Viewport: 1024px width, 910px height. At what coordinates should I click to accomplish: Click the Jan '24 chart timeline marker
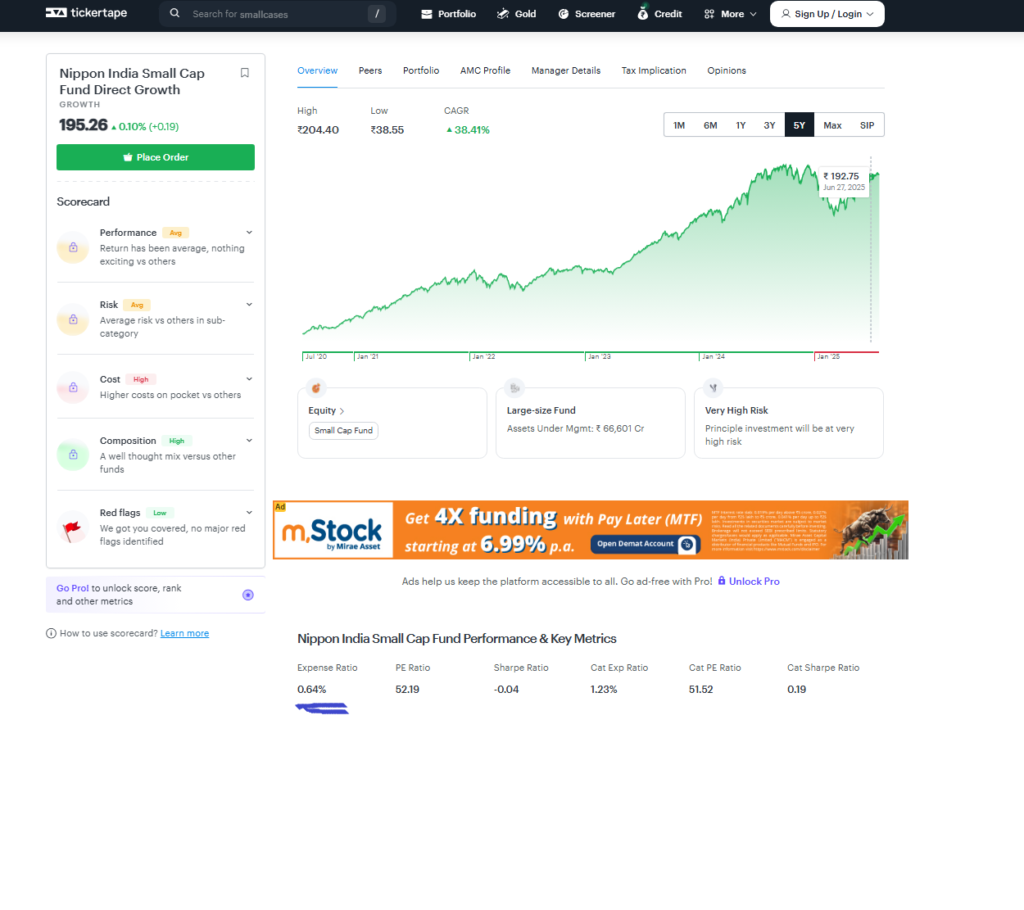tap(713, 357)
